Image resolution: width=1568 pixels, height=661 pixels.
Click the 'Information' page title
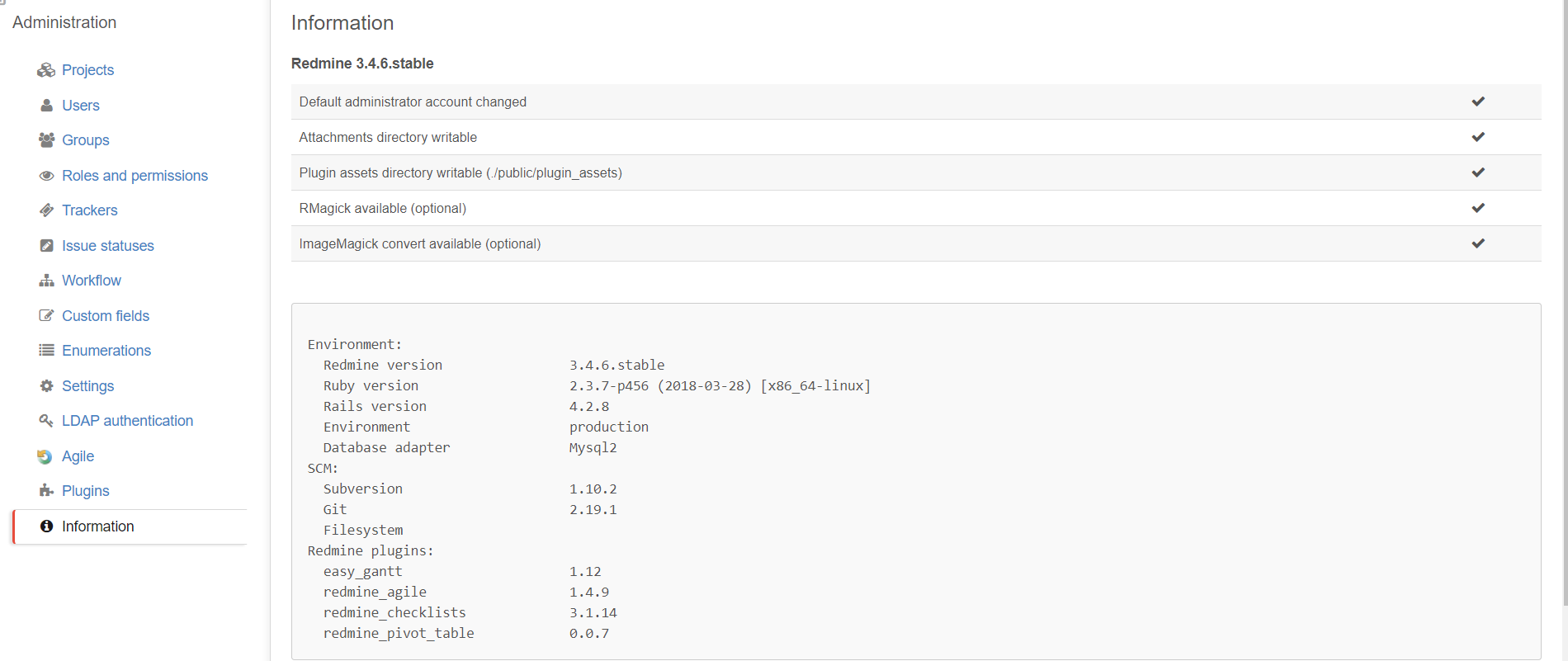(342, 23)
